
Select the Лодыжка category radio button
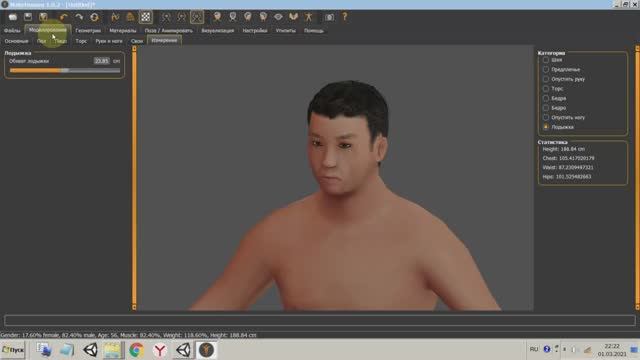(546, 127)
